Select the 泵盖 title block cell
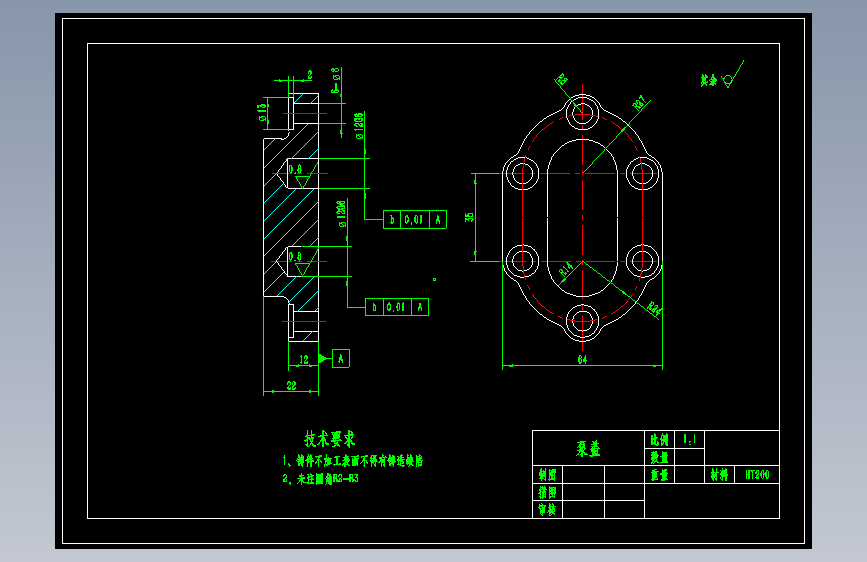 tap(588, 448)
